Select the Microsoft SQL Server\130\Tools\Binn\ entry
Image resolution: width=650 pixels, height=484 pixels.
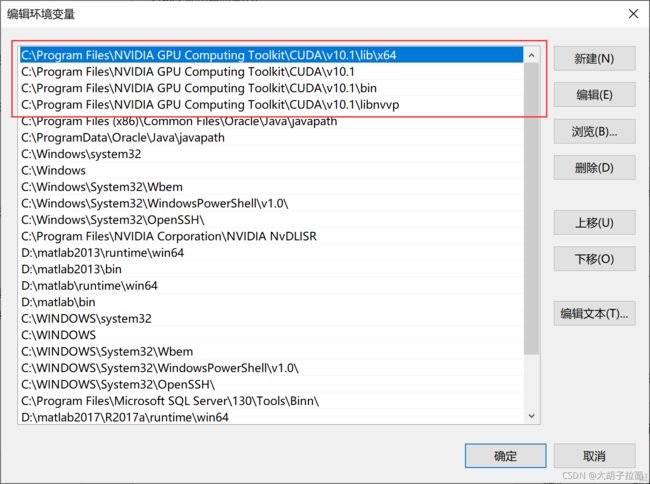point(272,401)
